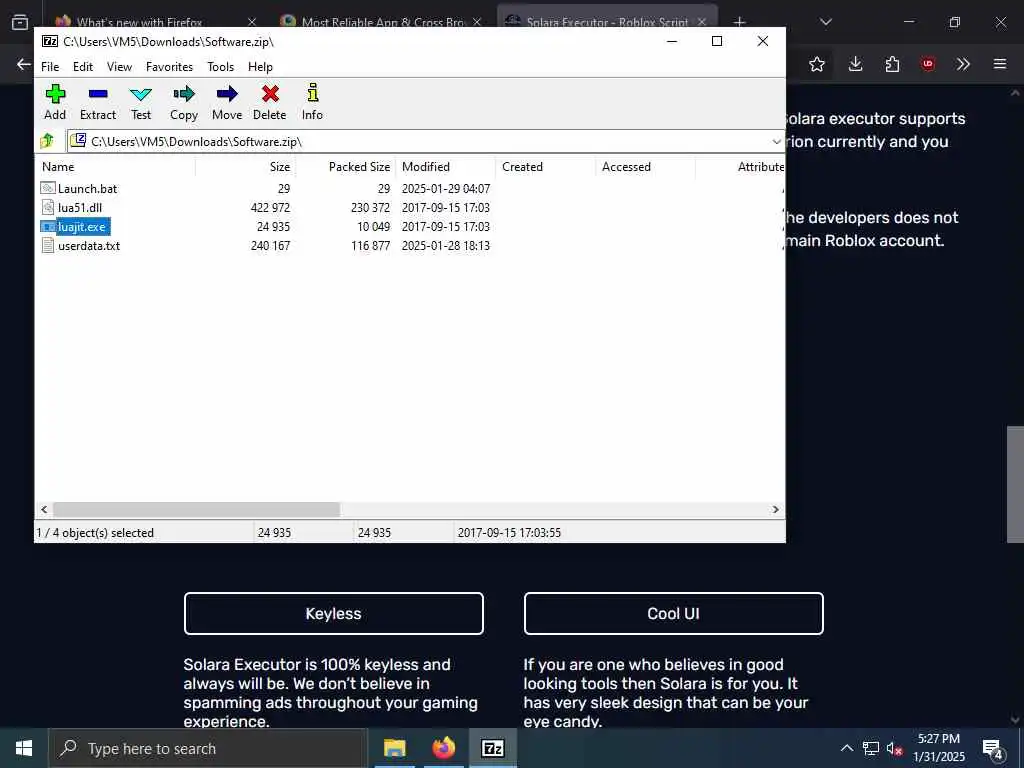Click the network tray icon

click(x=871, y=748)
